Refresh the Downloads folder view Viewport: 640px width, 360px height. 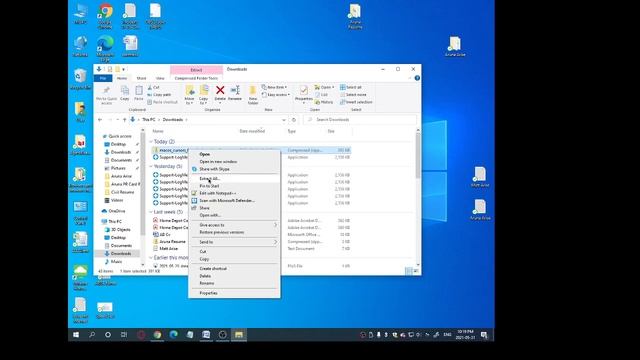(x=294, y=120)
